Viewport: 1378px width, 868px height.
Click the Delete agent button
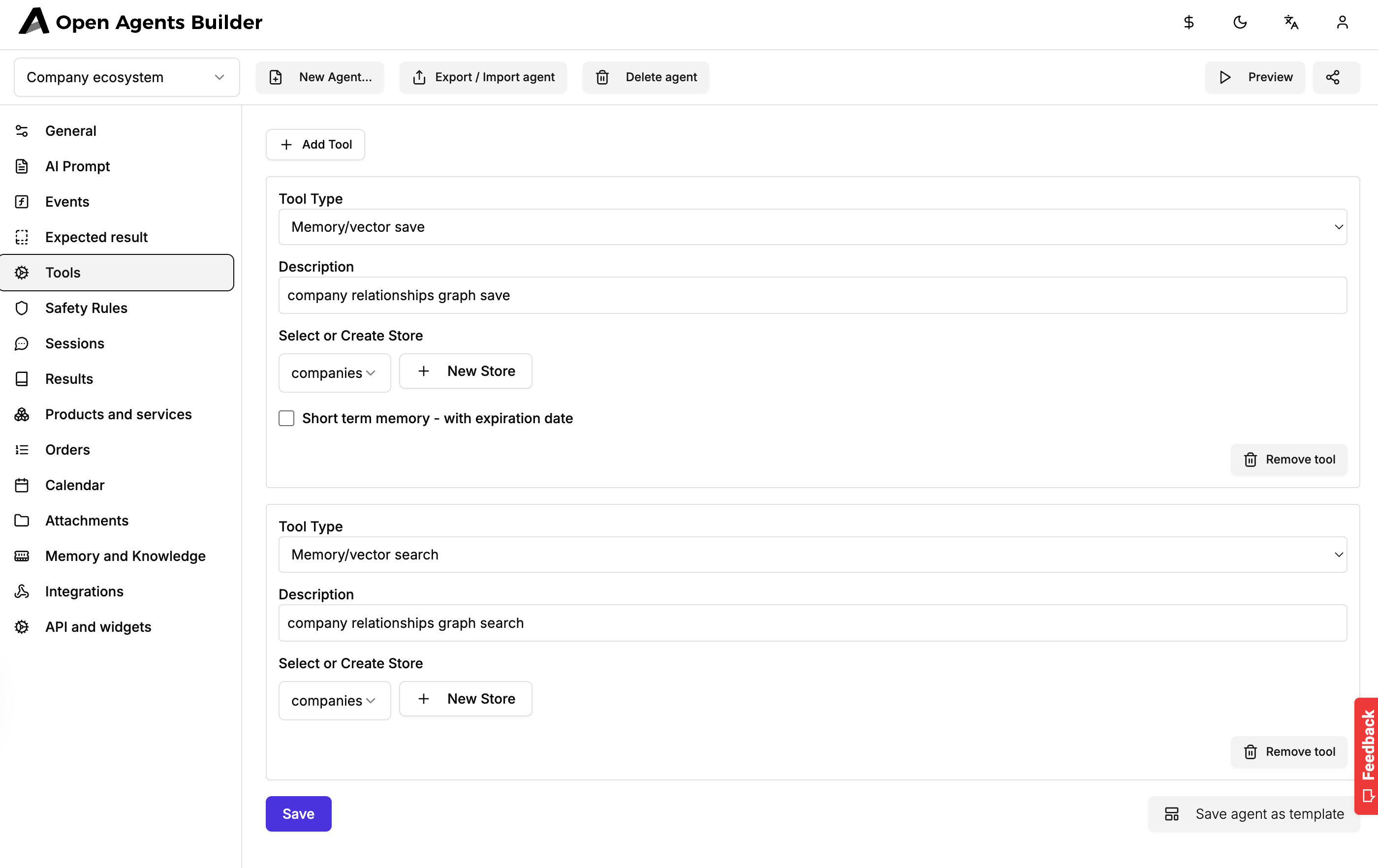coord(646,77)
